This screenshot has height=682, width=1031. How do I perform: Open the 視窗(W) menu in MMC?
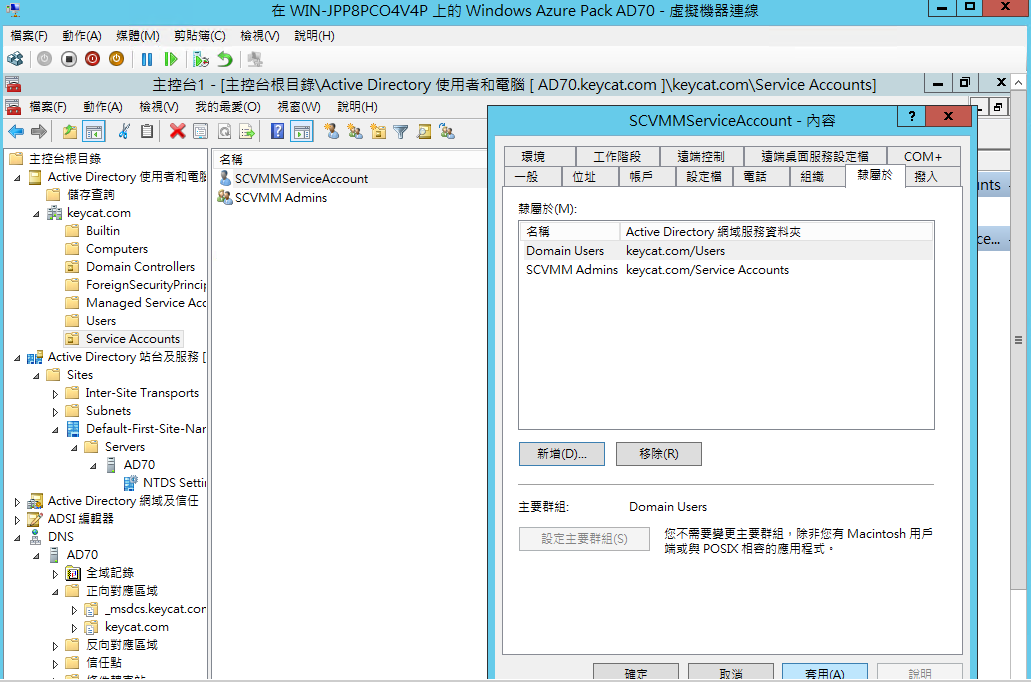(299, 107)
